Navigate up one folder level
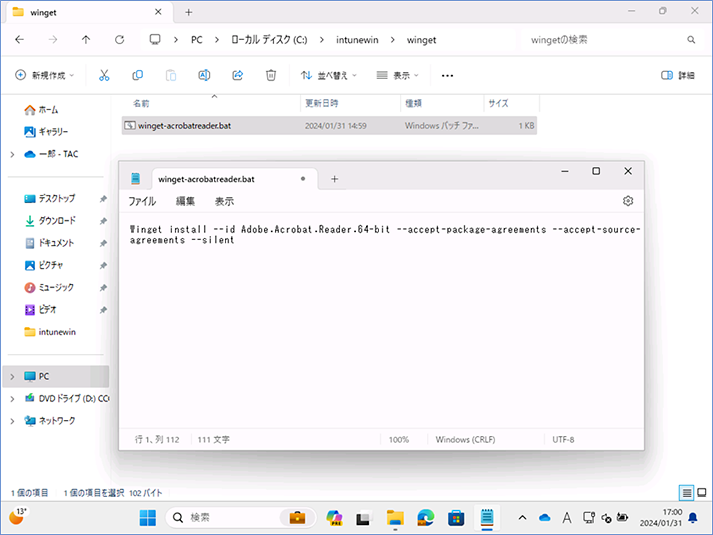This screenshot has height=535, width=713. pos(86,40)
